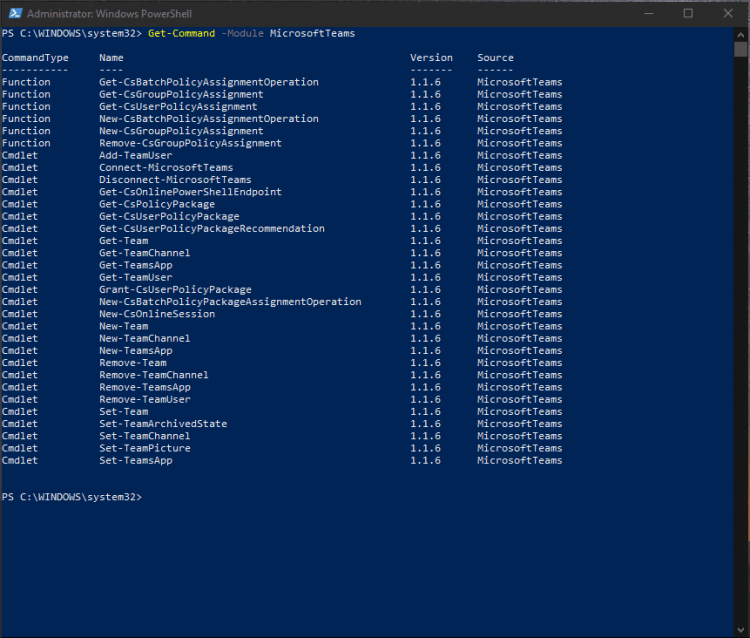Click 'New-CsOnlineSession' cmdlet name
This screenshot has height=638, width=750.
tap(157, 314)
